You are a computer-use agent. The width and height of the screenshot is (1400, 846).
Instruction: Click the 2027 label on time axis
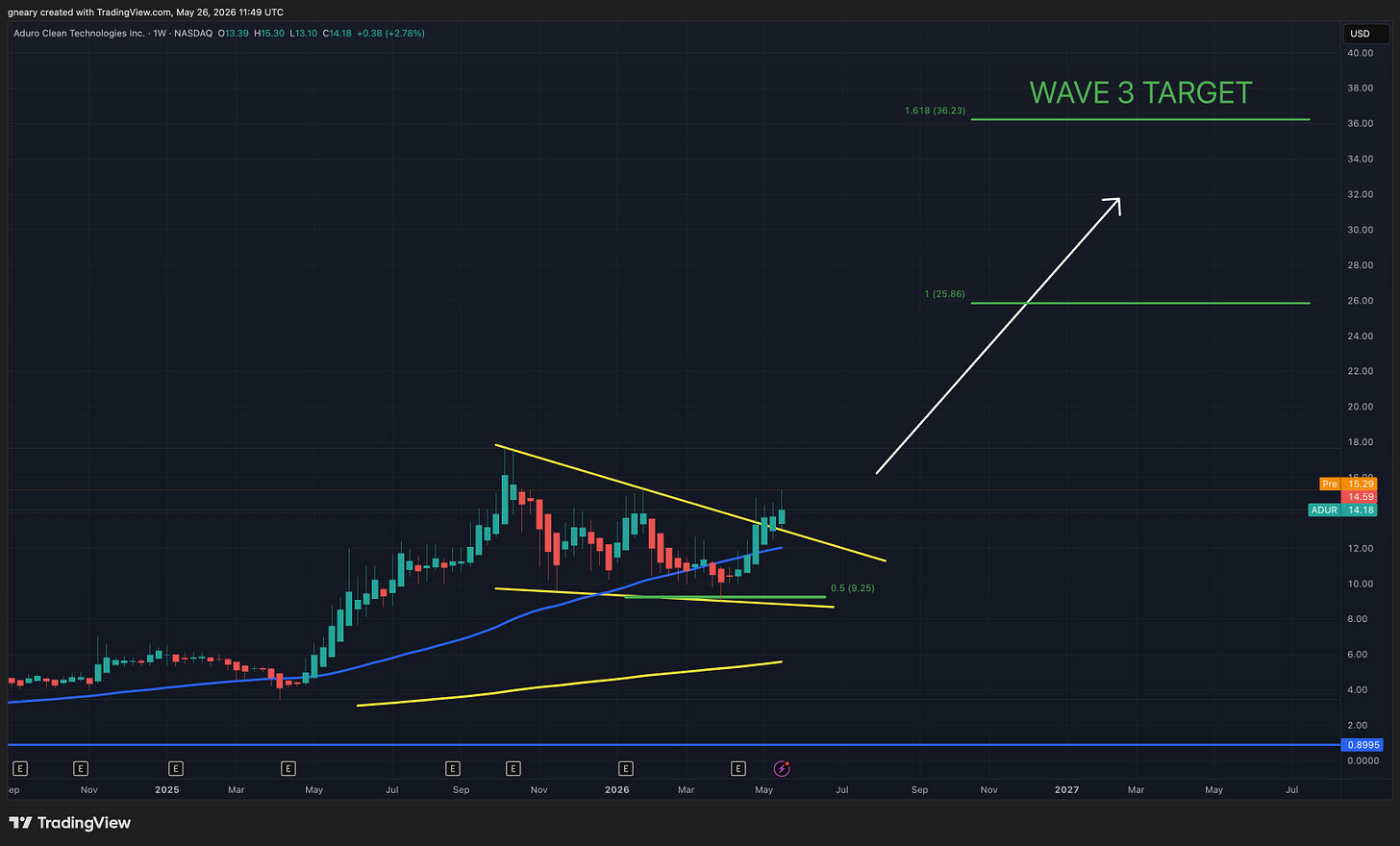1066,789
